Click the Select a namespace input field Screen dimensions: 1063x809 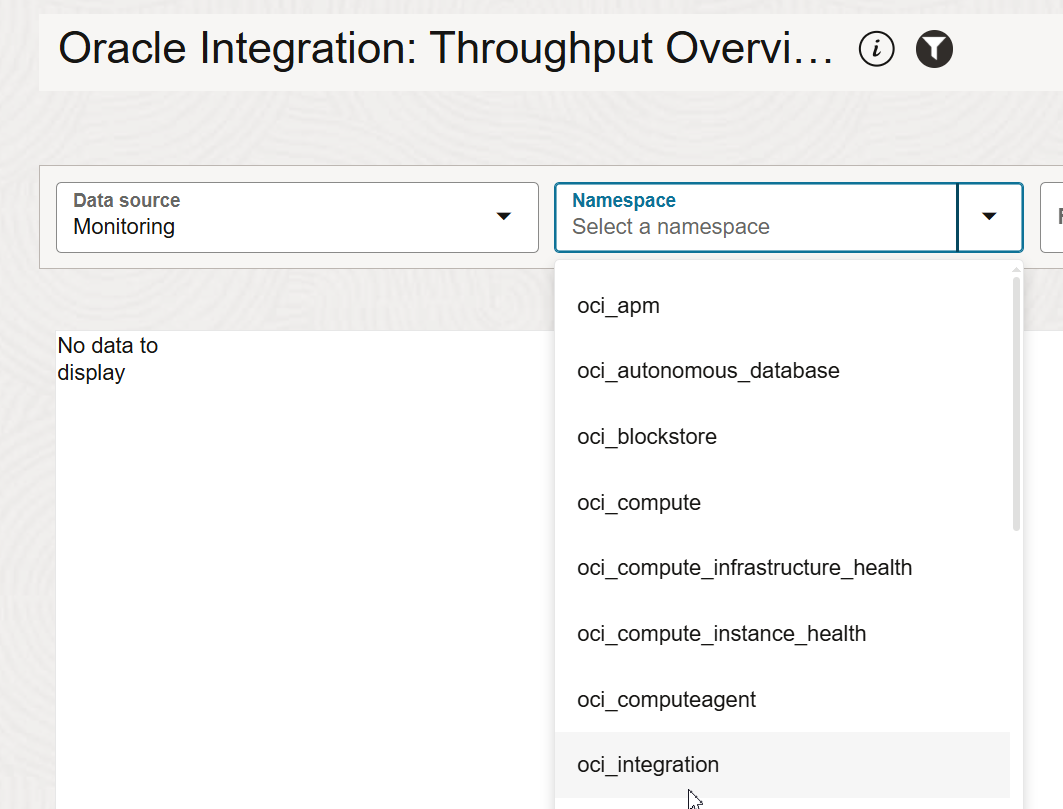coord(756,217)
